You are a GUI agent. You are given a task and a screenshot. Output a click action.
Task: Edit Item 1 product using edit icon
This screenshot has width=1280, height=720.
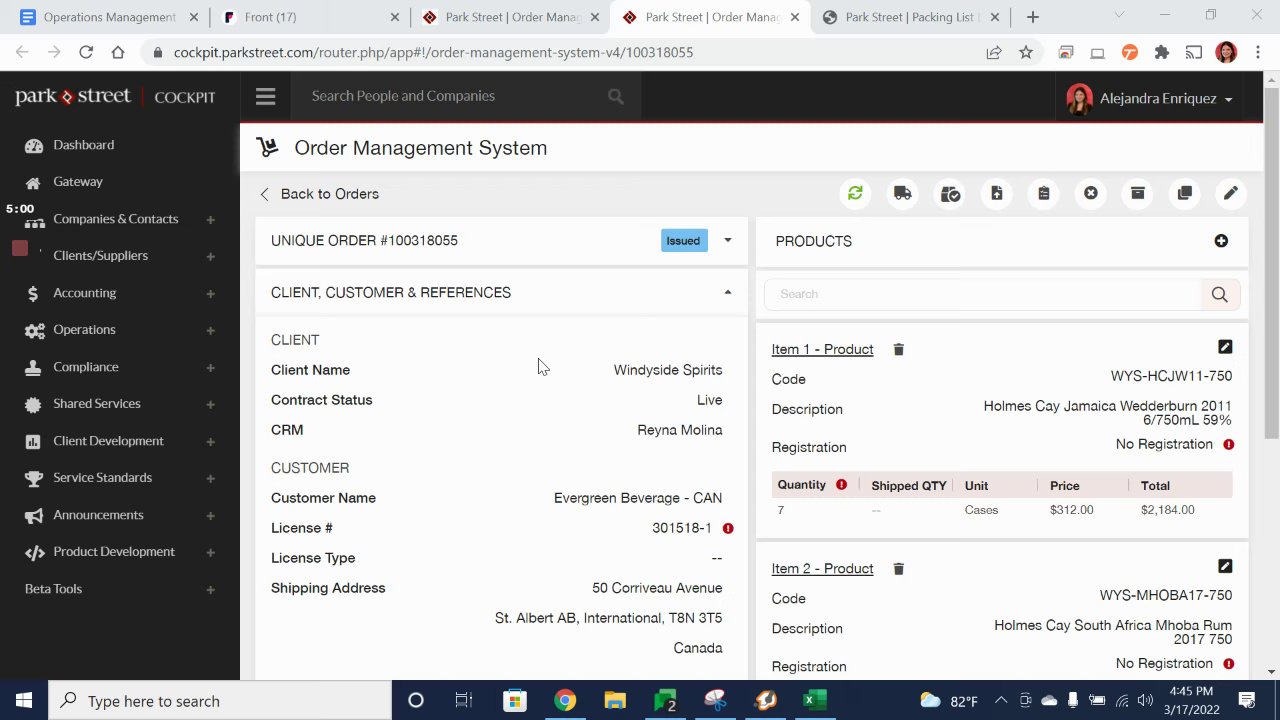click(1225, 347)
